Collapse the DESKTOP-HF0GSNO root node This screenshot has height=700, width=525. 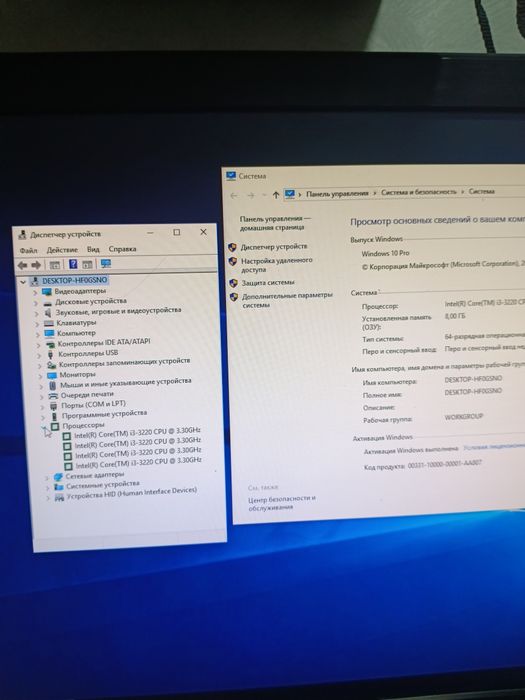(23, 282)
